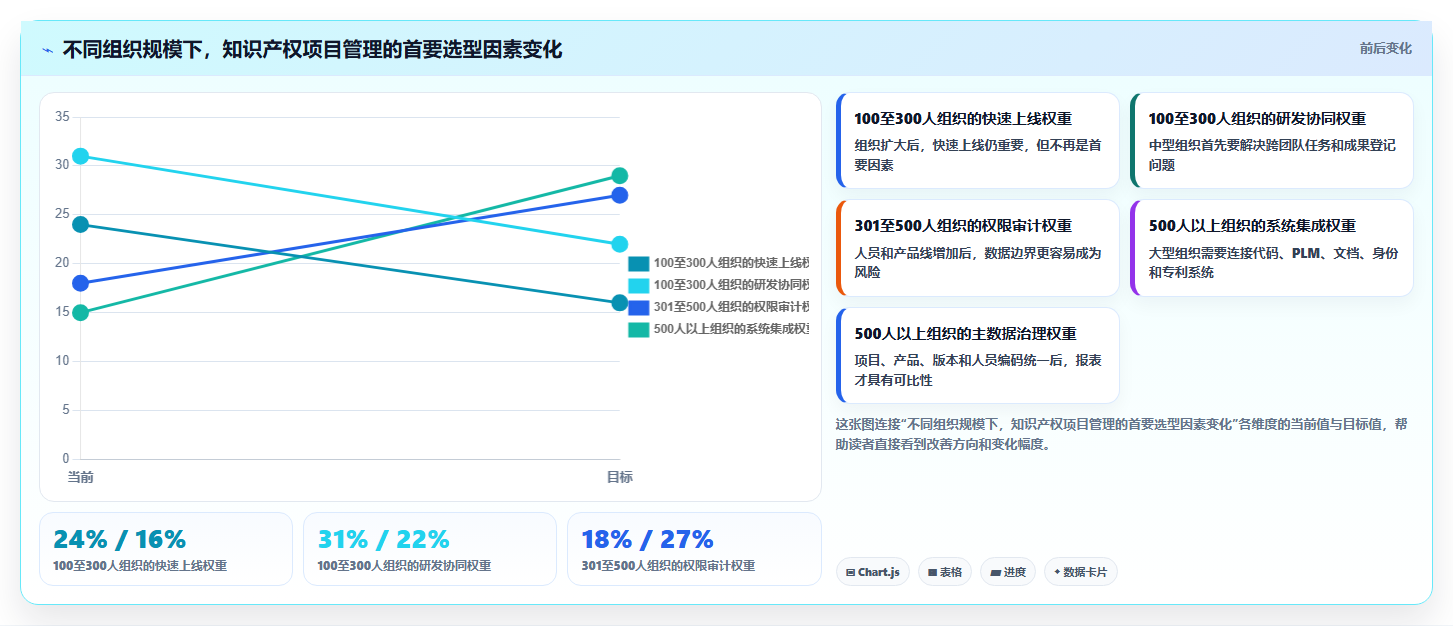Click the 数据卡片 tag
The image size is (1453, 626).
[x=1081, y=572]
